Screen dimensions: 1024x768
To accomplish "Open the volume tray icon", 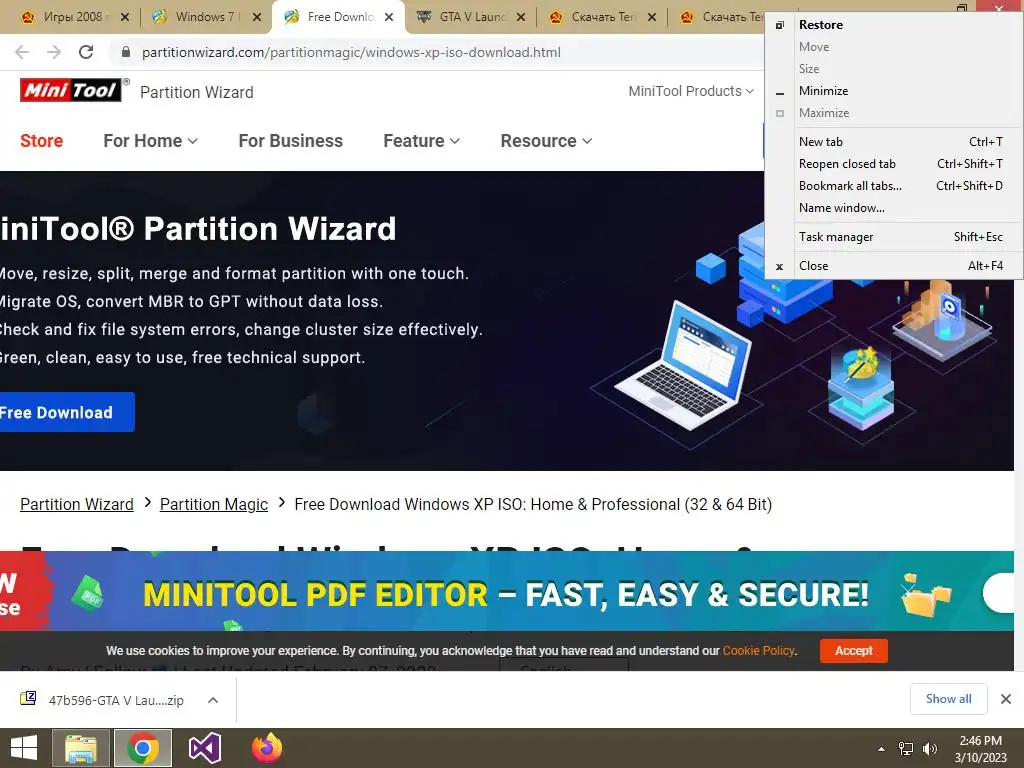I will (930, 749).
